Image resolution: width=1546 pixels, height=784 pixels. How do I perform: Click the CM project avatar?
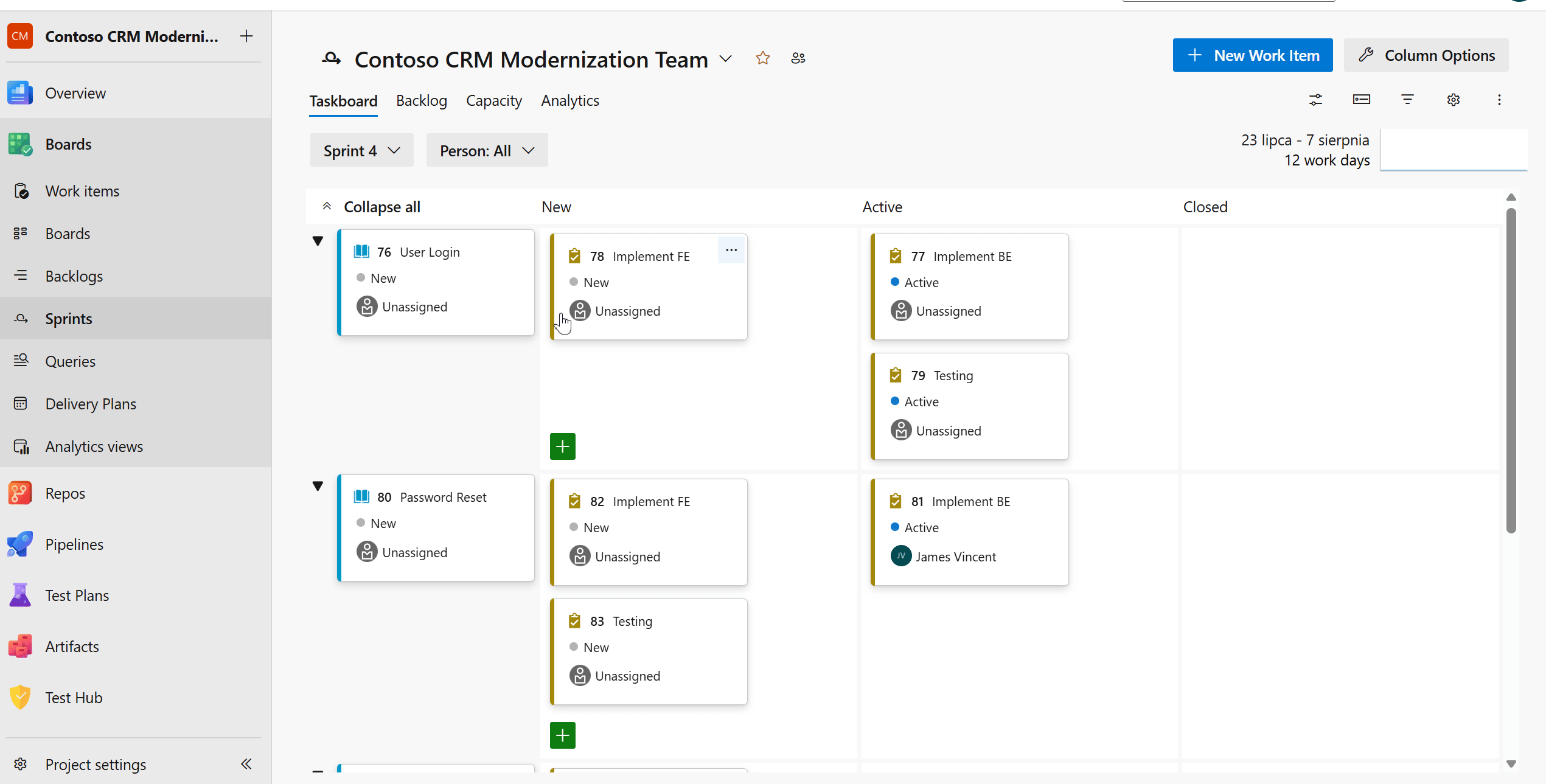point(20,36)
